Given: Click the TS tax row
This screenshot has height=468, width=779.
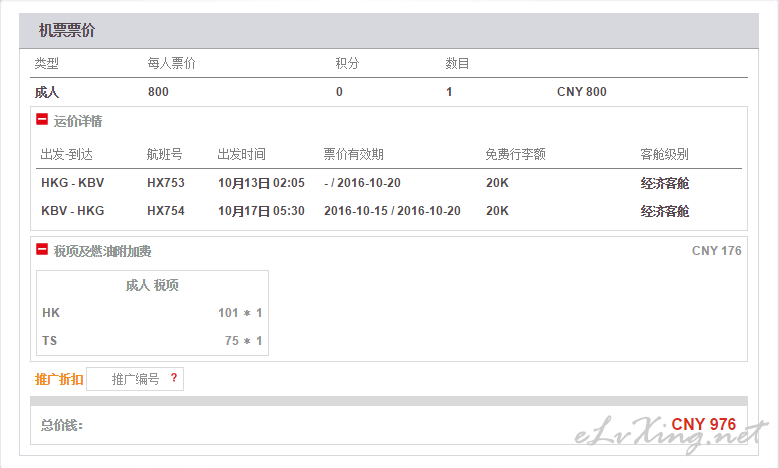Looking at the screenshot, I should pyautogui.click(x=151, y=341).
